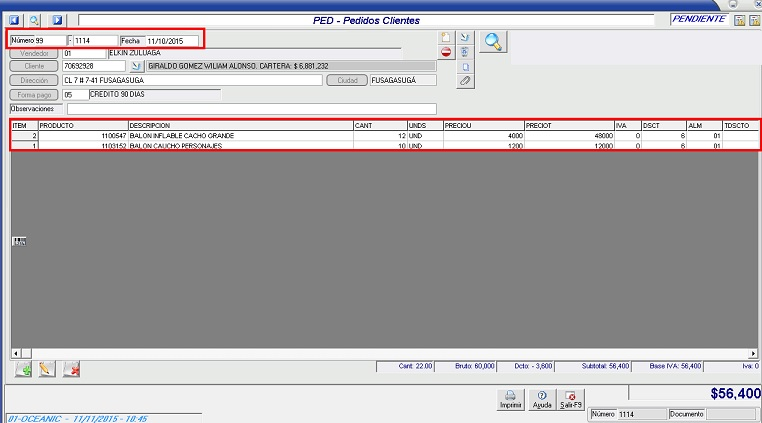Screen dimensions: 762x423
Task: Click into the Observaciones text field
Action: point(250,108)
